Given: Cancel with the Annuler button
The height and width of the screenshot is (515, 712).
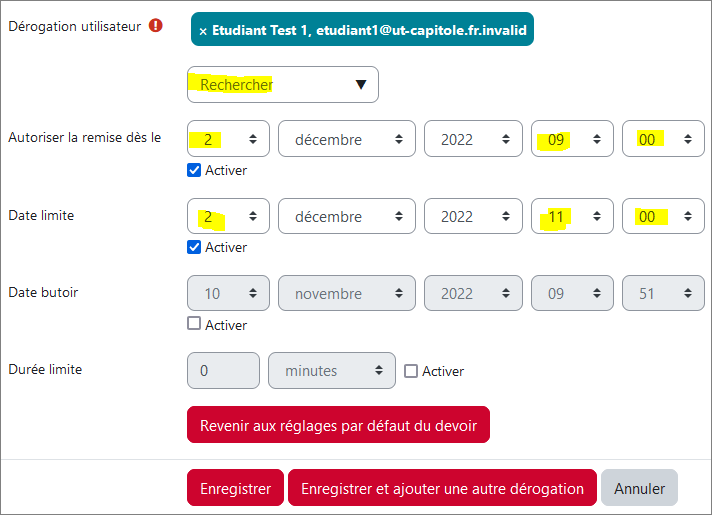Looking at the screenshot, I should pyautogui.click(x=639, y=488).
